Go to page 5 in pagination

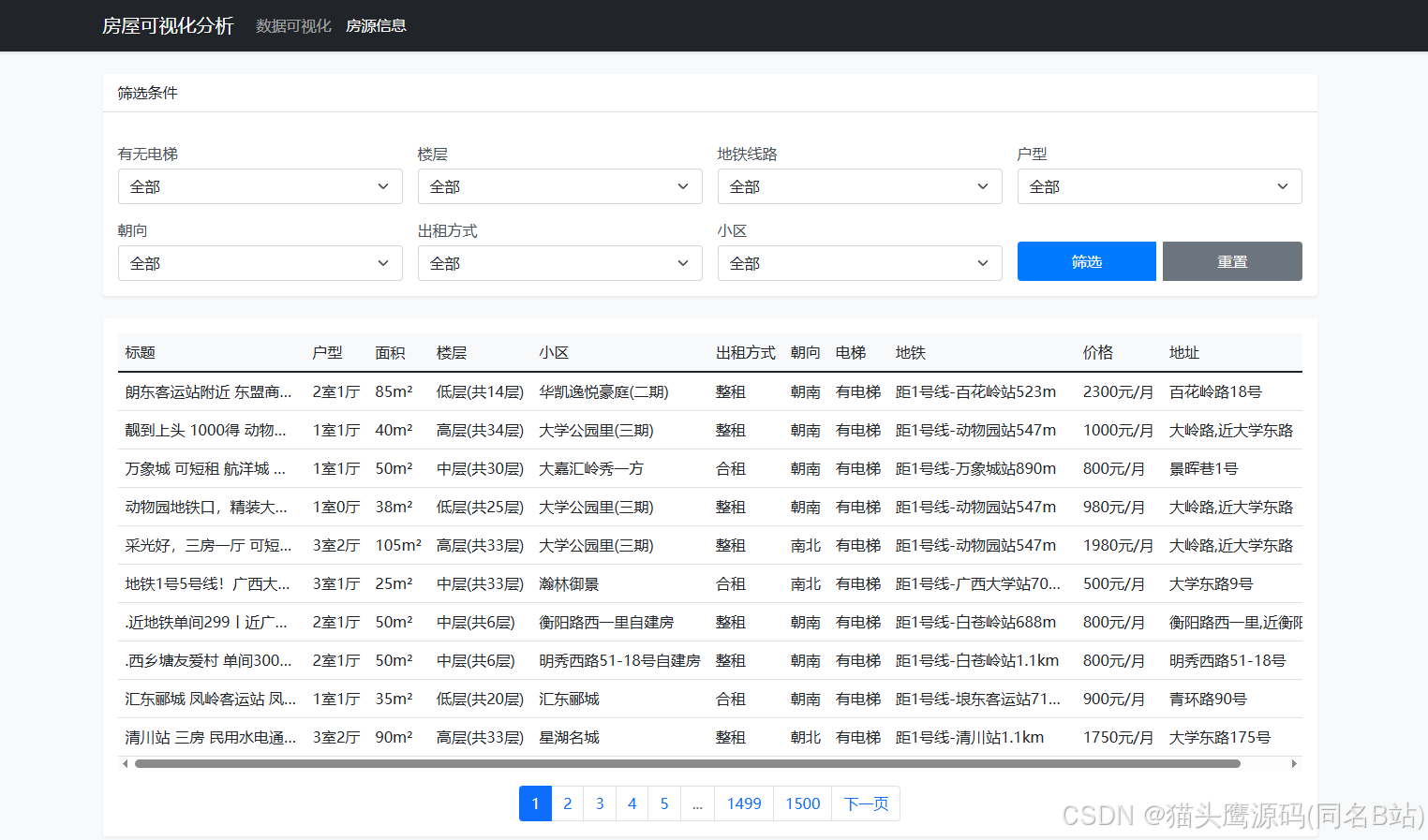(664, 803)
